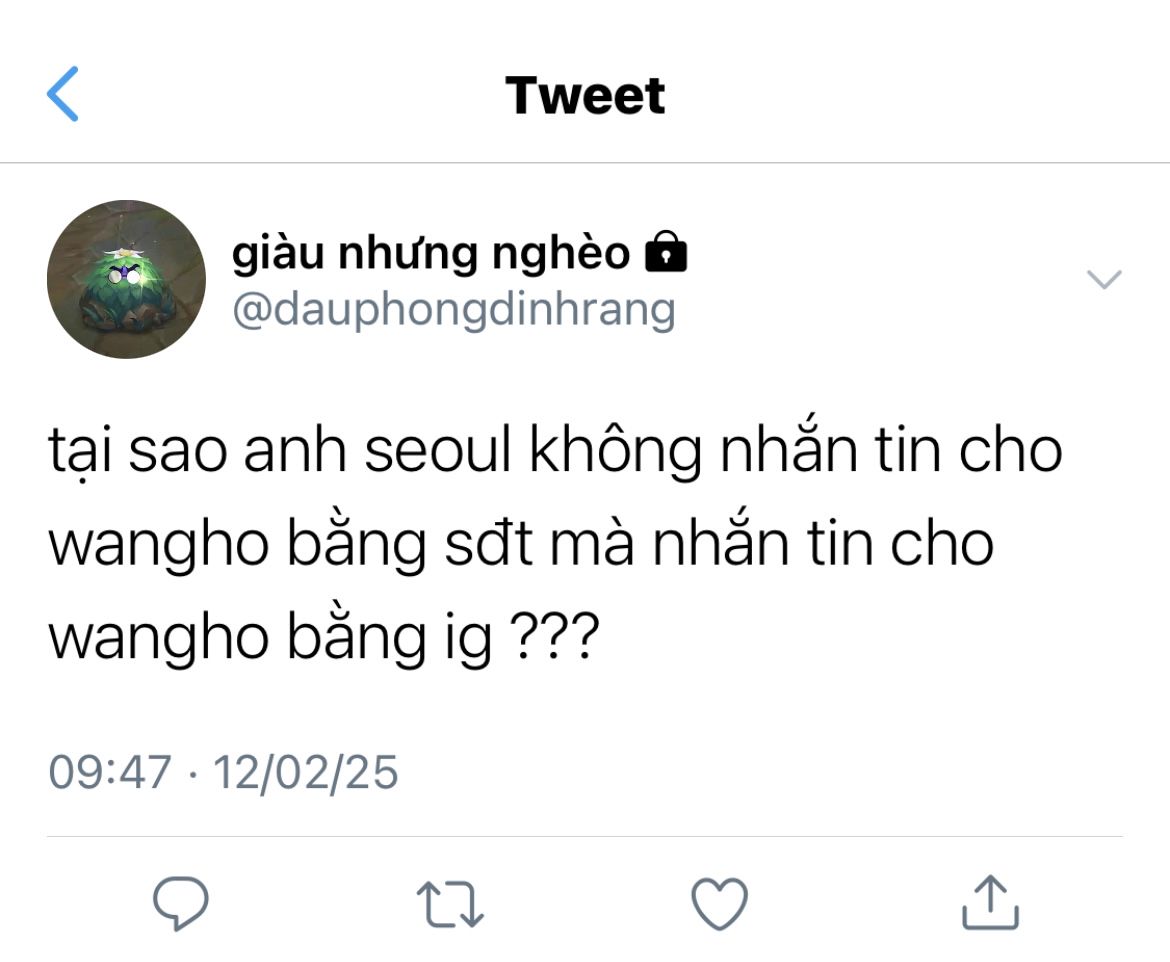
Task: Tap the word seoul in the tweet
Action: (437, 451)
